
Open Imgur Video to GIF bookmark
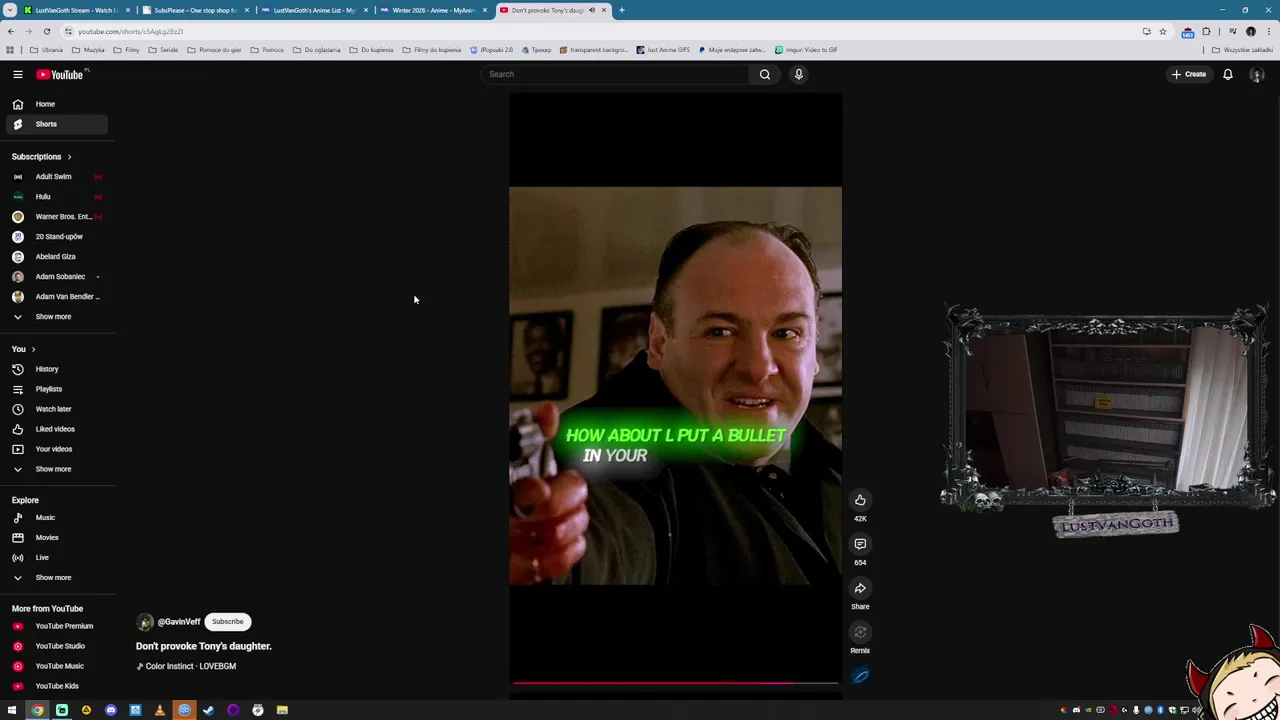tap(806, 50)
